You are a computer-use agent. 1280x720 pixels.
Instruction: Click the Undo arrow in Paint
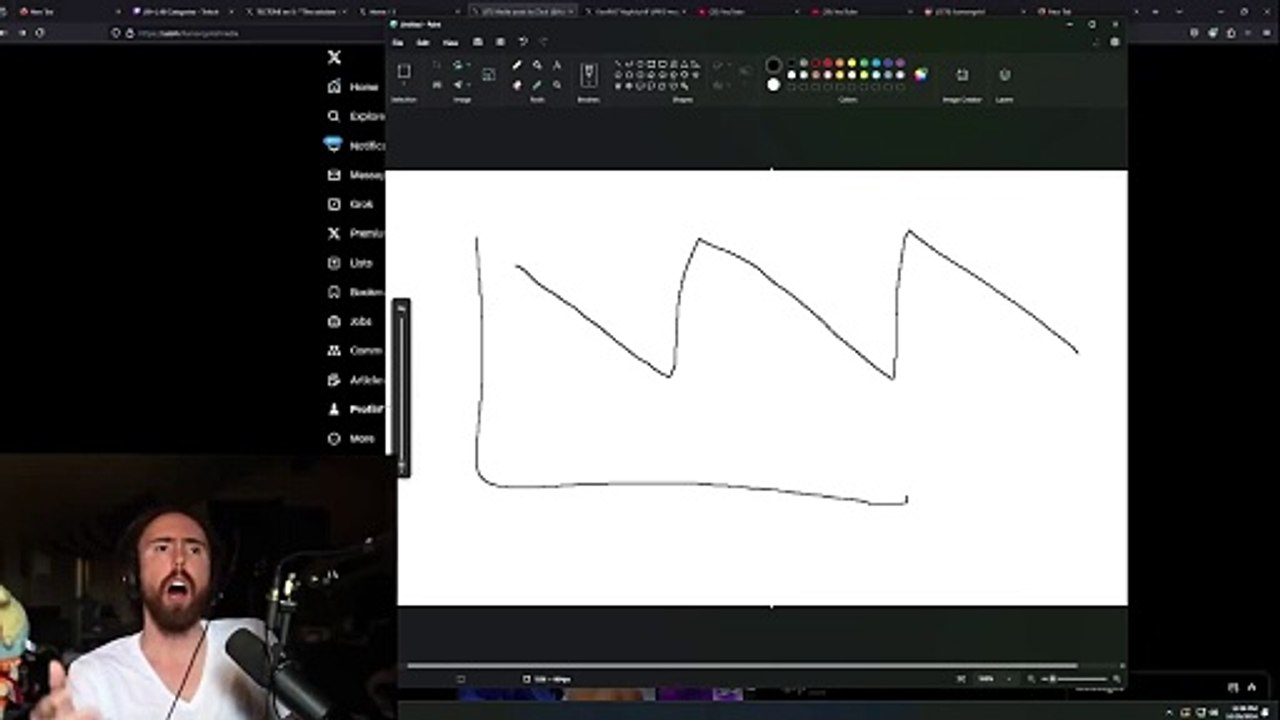point(523,42)
